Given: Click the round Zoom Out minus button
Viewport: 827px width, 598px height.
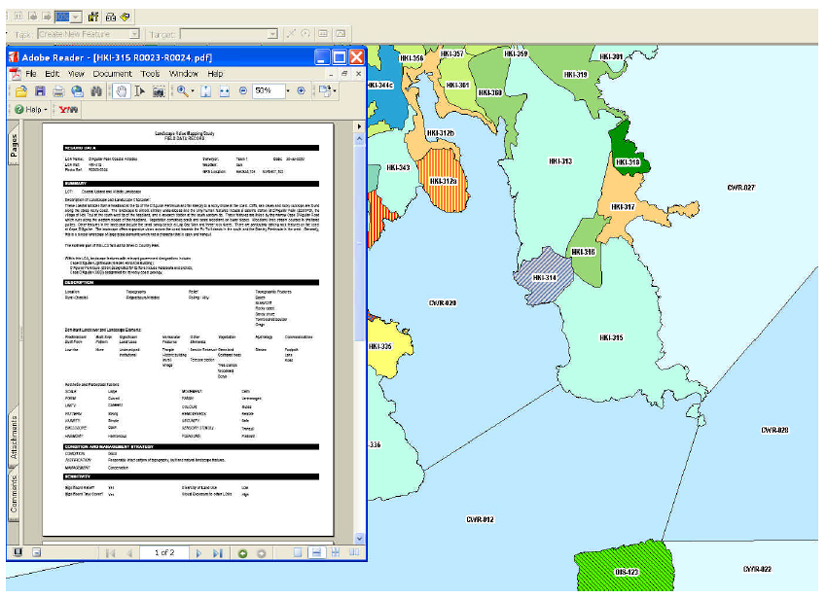Looking at the screenshot, I should pyautogui.click(x=243, y=91).
